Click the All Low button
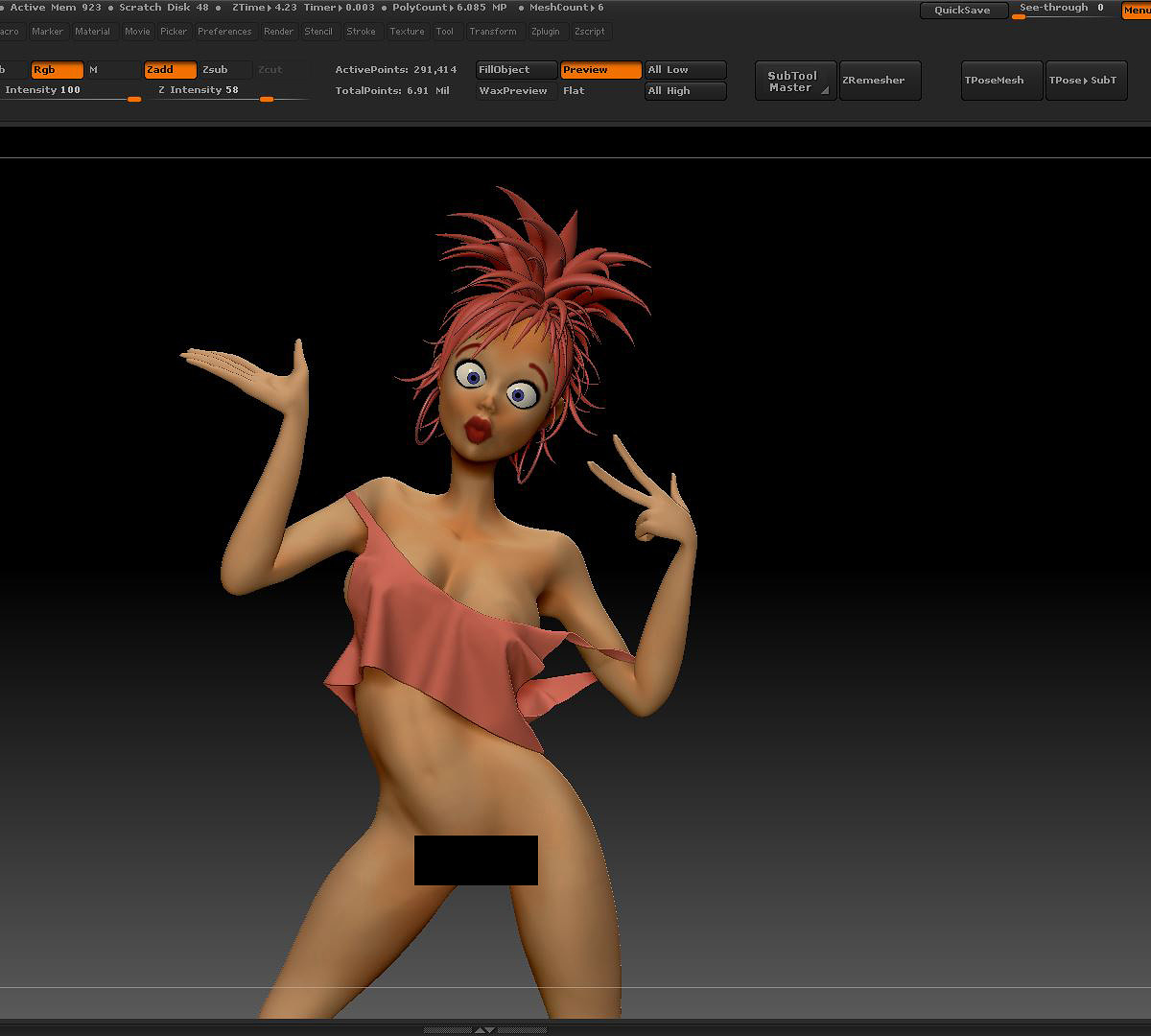The image size is (1151, 1036). [x=686, y=70]
